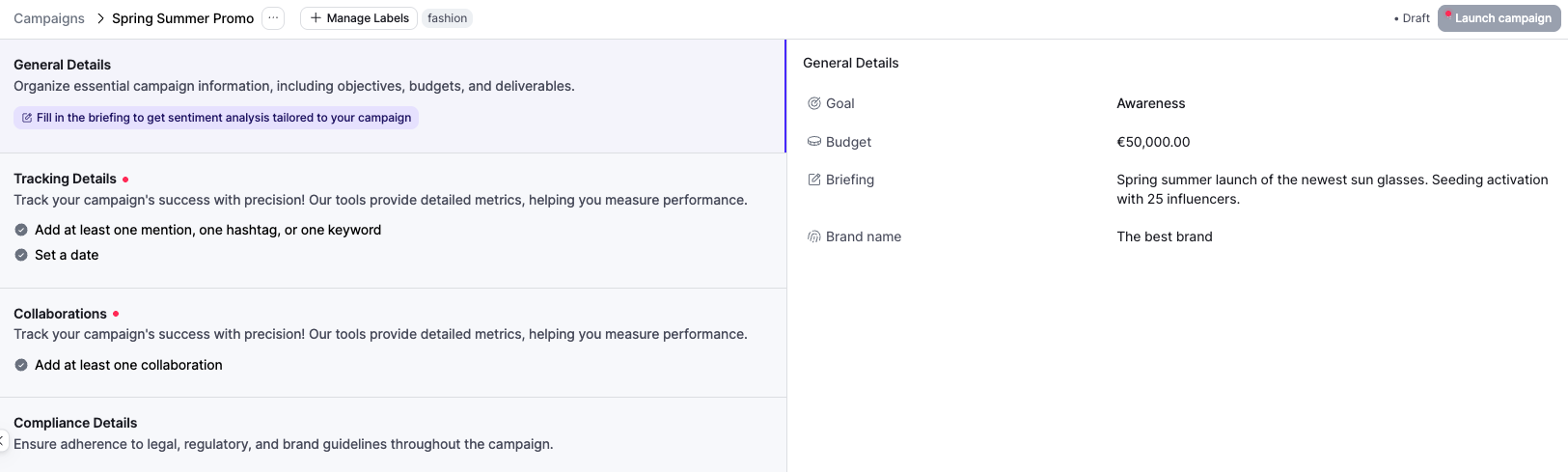Image resolution: width=1568 pixels, height=472 pixels.
Task: Click the Budget coin icon
Action: (814, 142)
